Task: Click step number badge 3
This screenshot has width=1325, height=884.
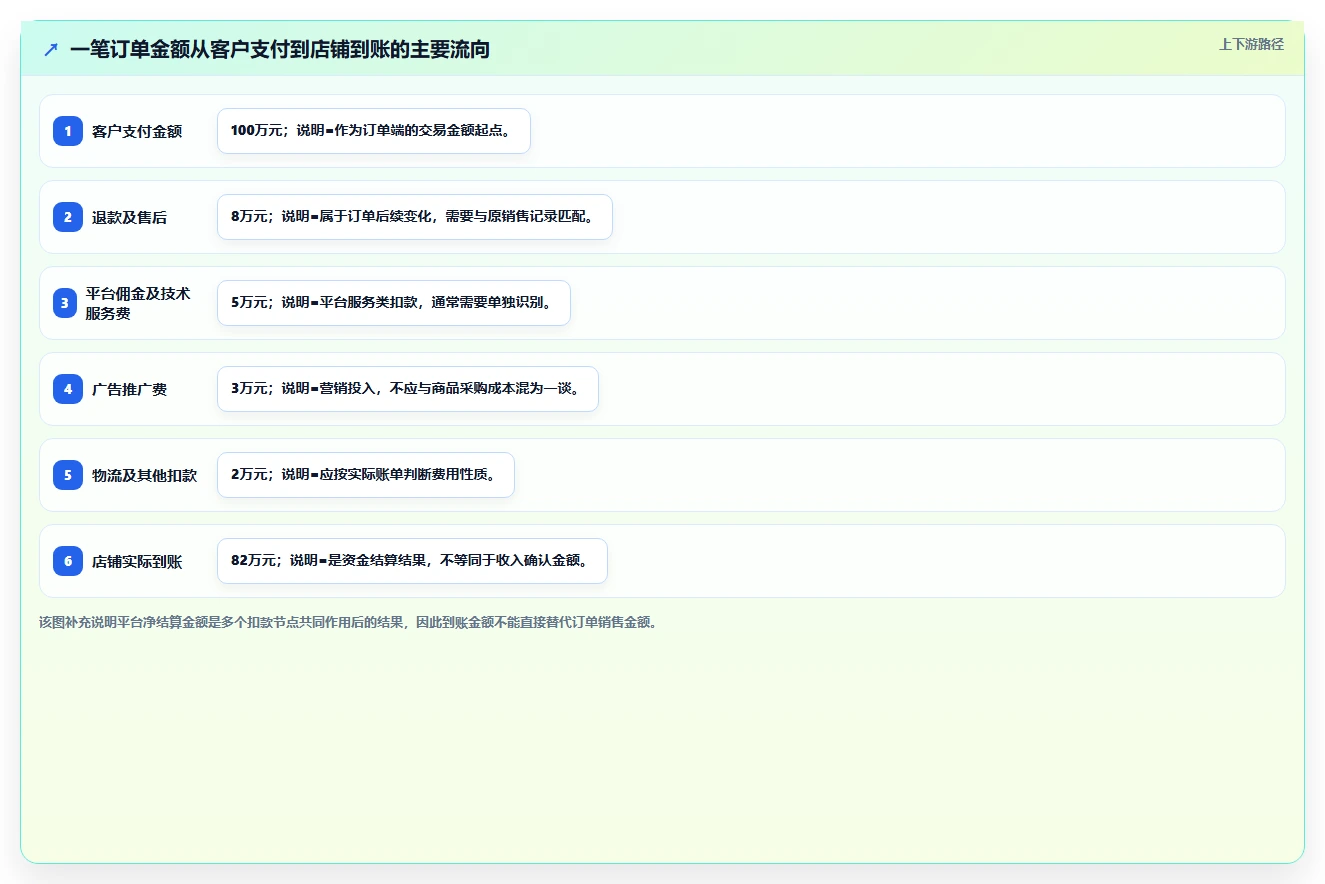Action: 64,303
